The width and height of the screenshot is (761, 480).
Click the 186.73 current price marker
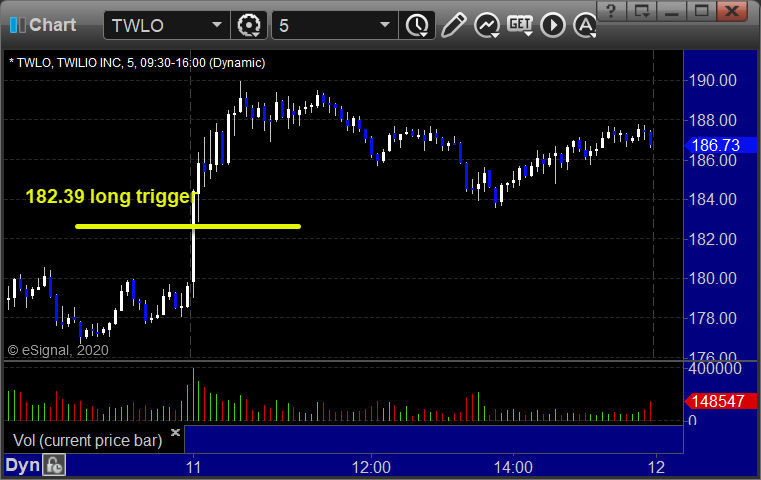tap(720, 145)
